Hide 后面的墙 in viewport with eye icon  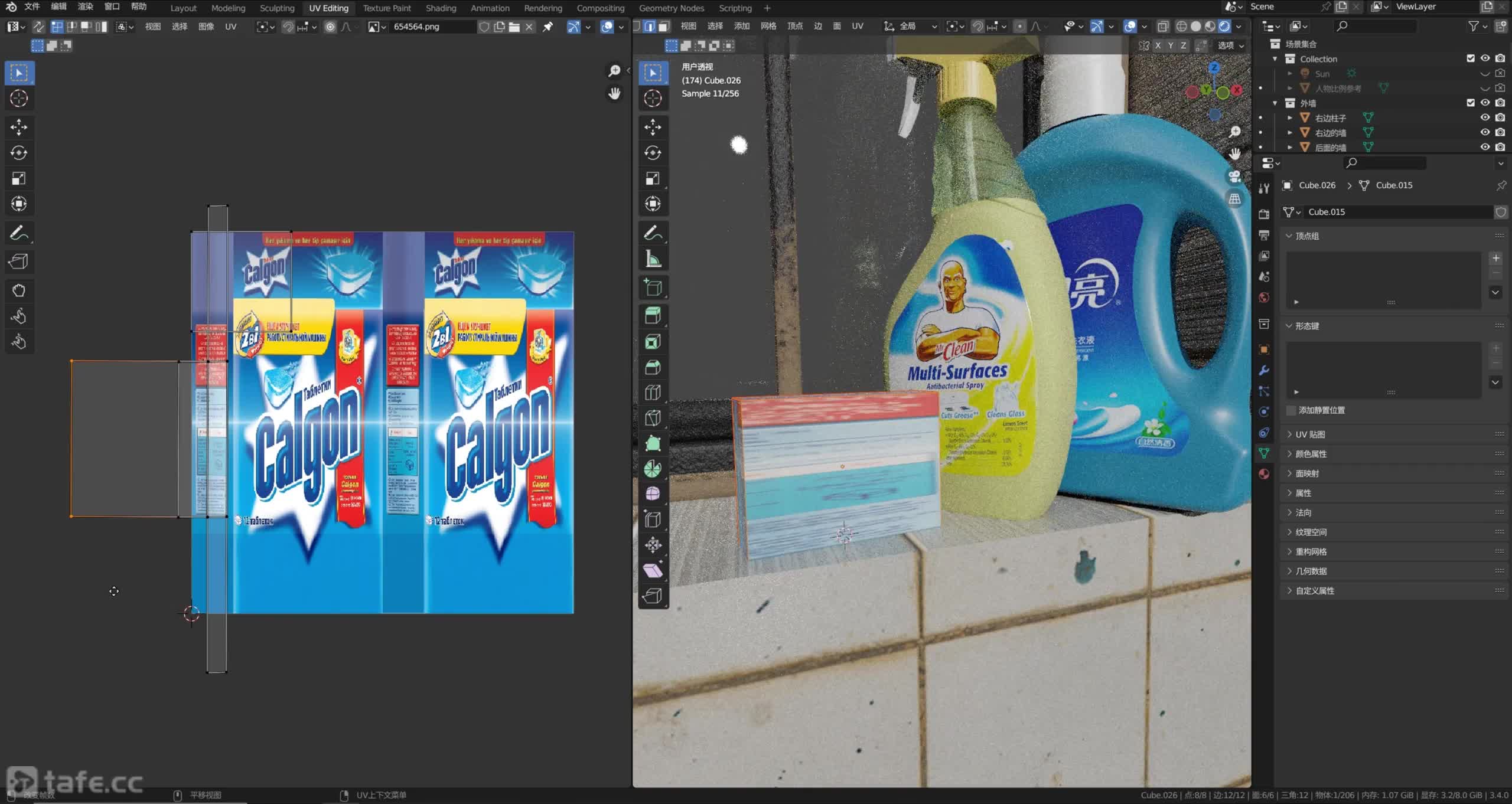click(1485, 147)
